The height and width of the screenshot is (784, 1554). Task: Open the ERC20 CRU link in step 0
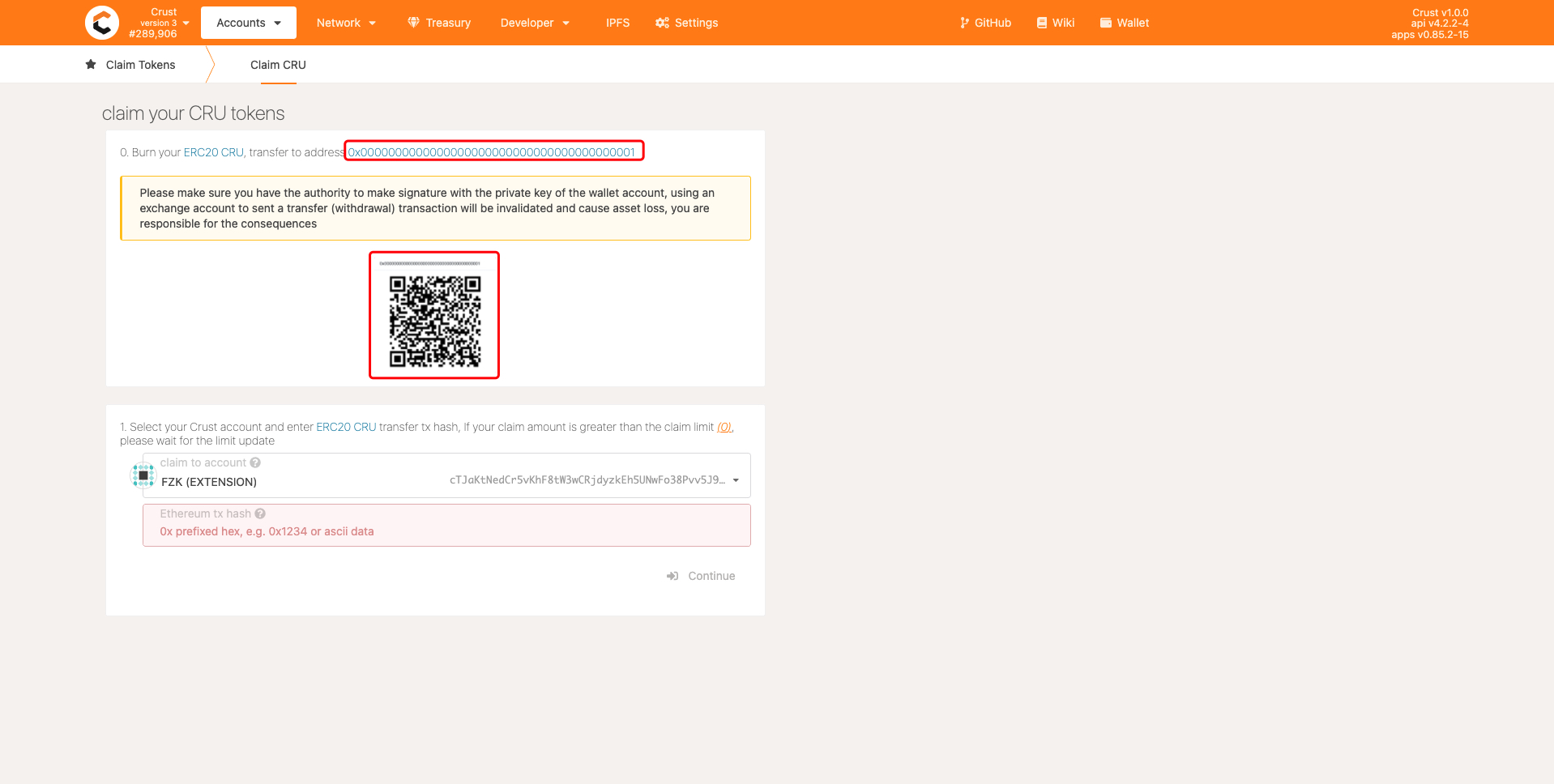click(x=213, y=152)
